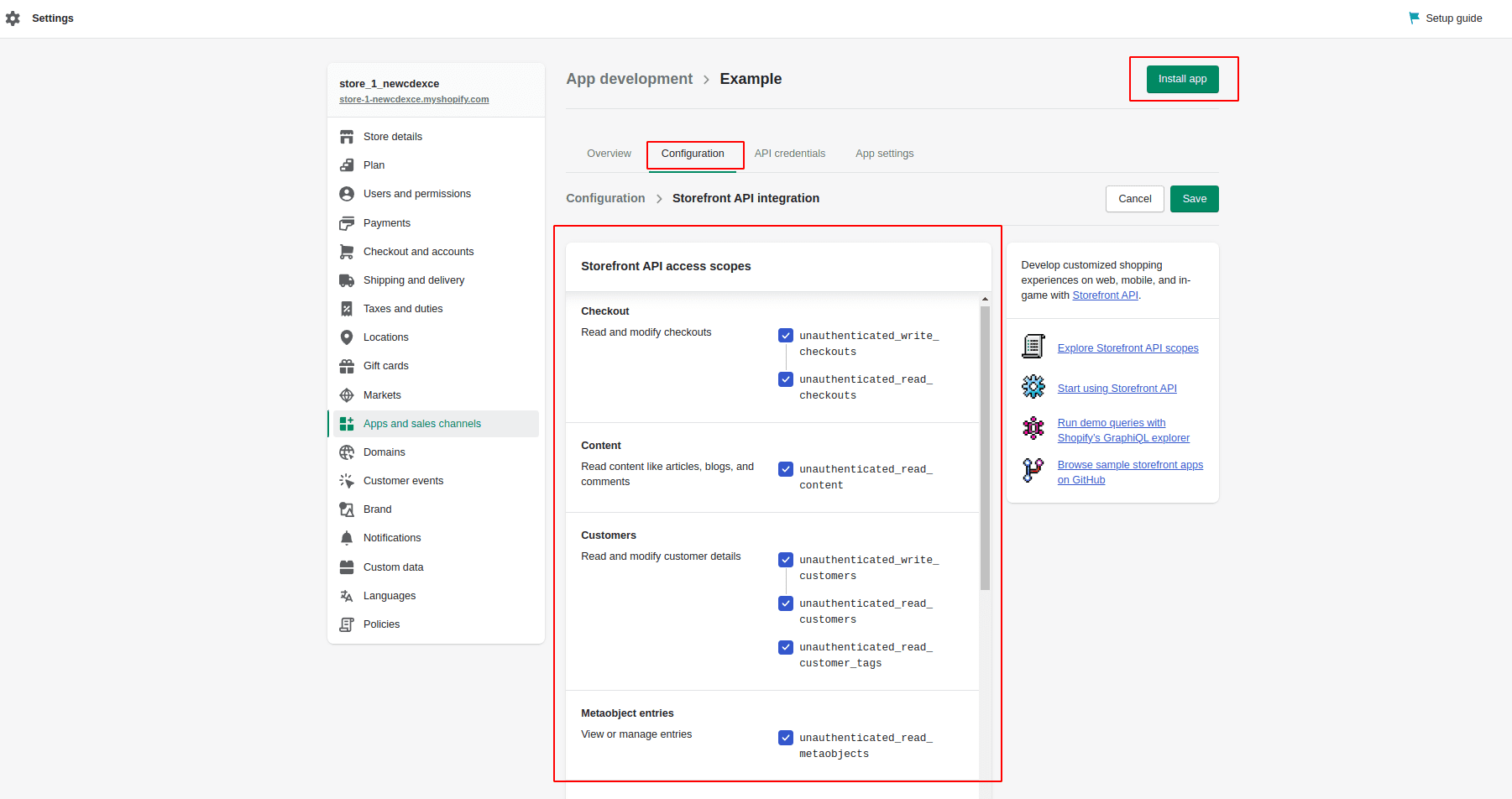Click the Storefront API inline link
This screenshot has width=1512, height=799.
[x=1105, y=295]
